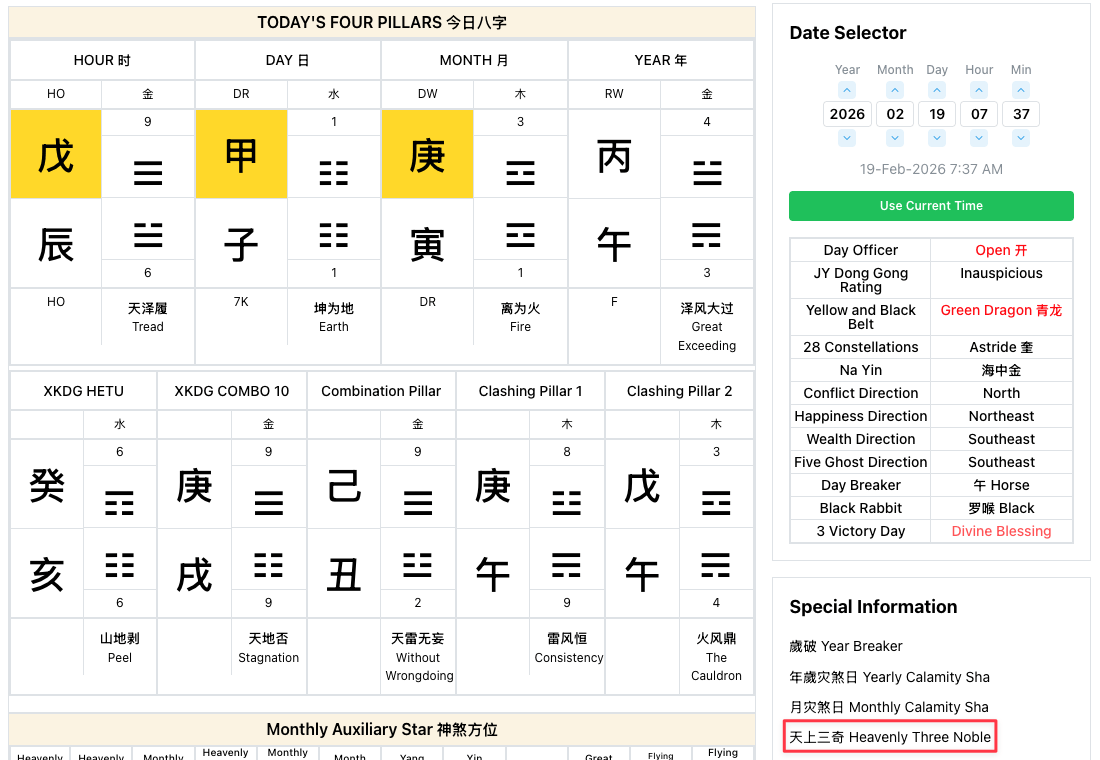Click the 泽风大过 Great Exceeding hexagram name
This screenshot has height=760, width=1100.
707,327
